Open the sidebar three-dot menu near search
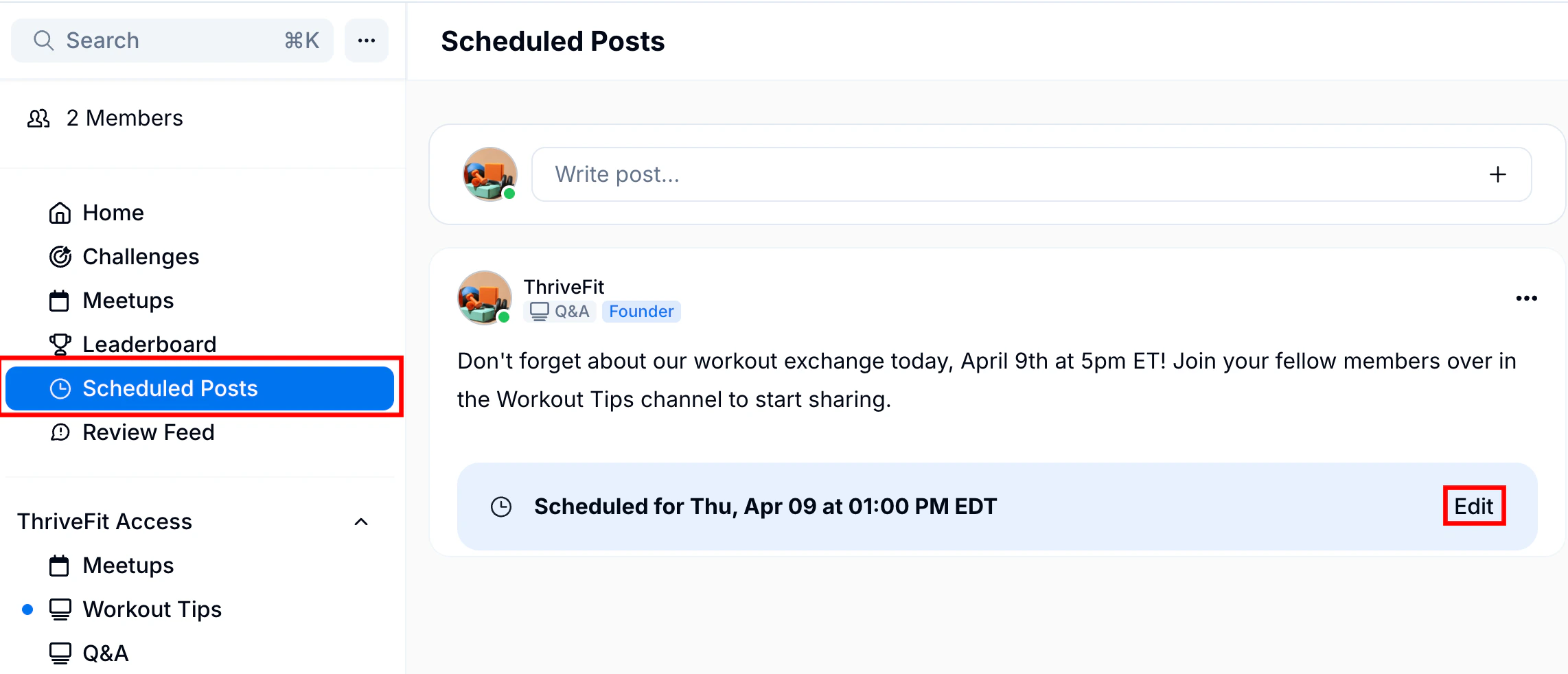 pyautogui.click(x=366, y=40)
